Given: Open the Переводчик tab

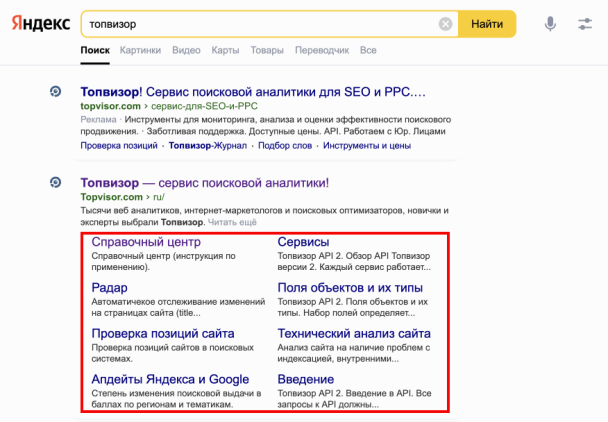Looking at the screenshot, I should (x=322, y=50).
